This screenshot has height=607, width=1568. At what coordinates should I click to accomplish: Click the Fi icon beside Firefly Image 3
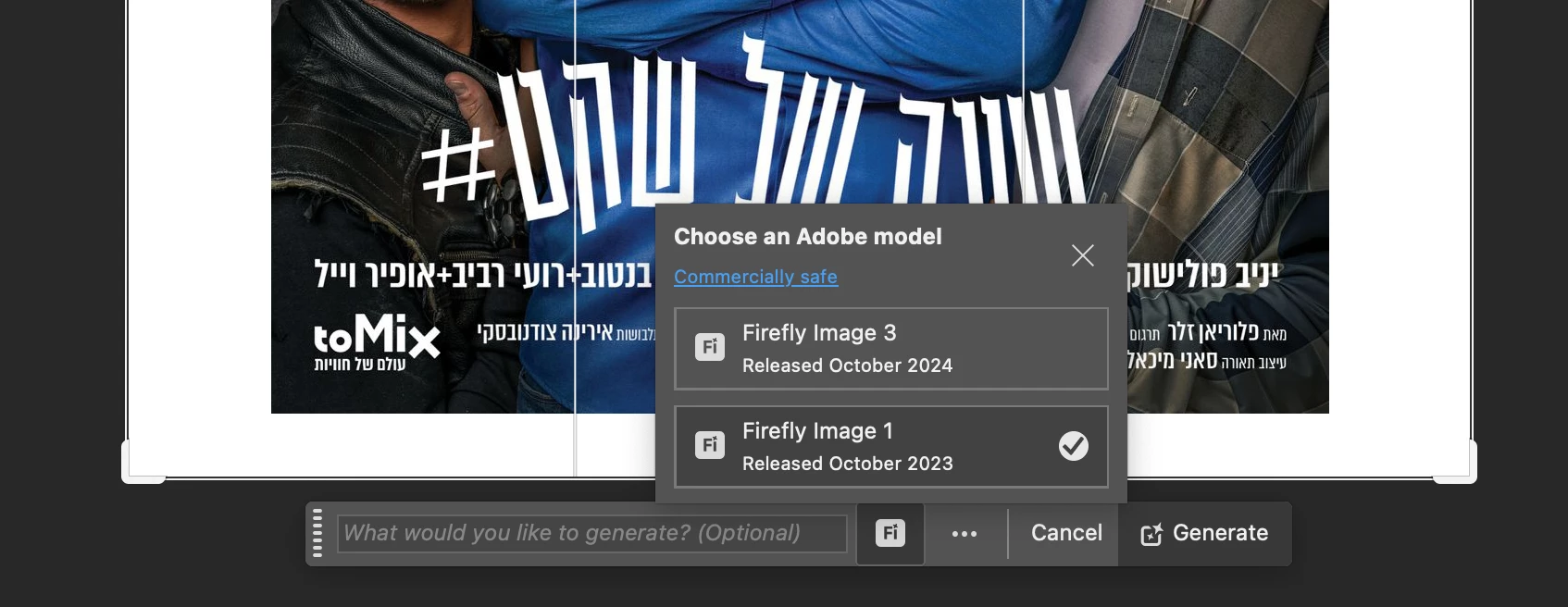[x=710, y=347]
